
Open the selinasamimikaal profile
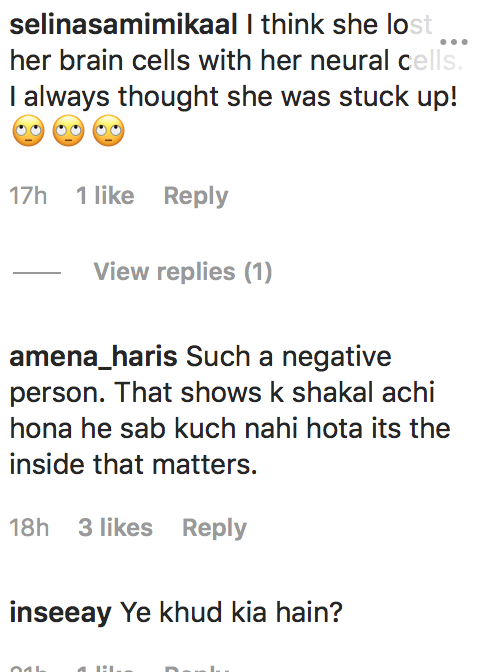click(x=123, y=24)
